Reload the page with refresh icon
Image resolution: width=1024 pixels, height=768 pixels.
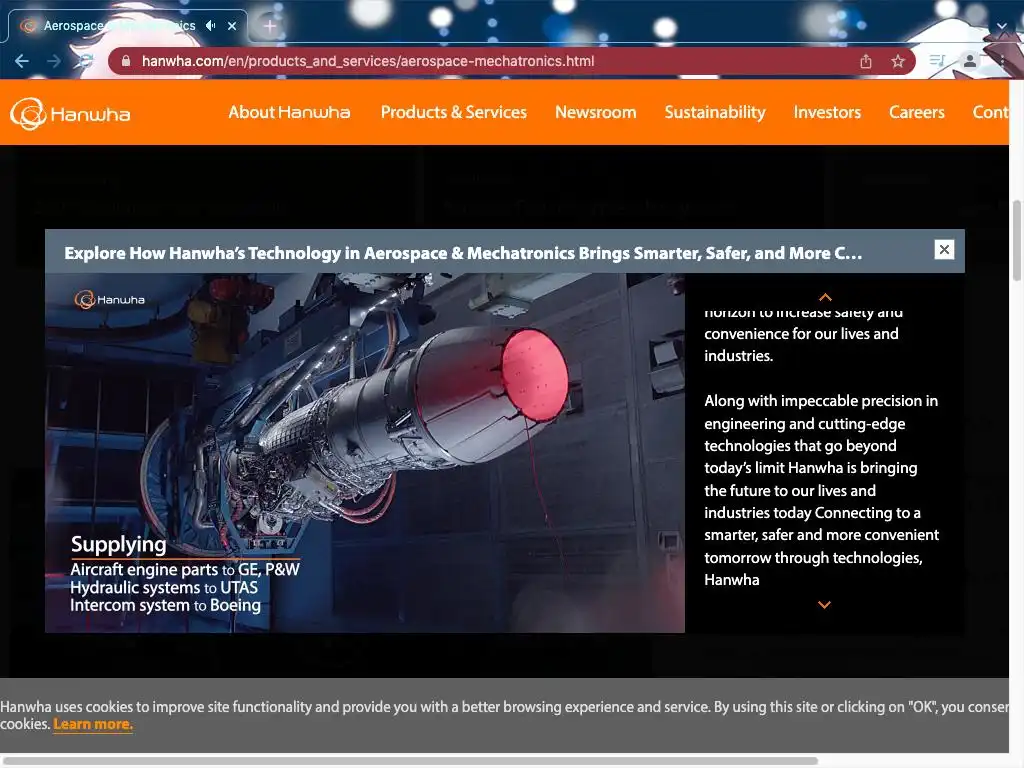(86, 61)
